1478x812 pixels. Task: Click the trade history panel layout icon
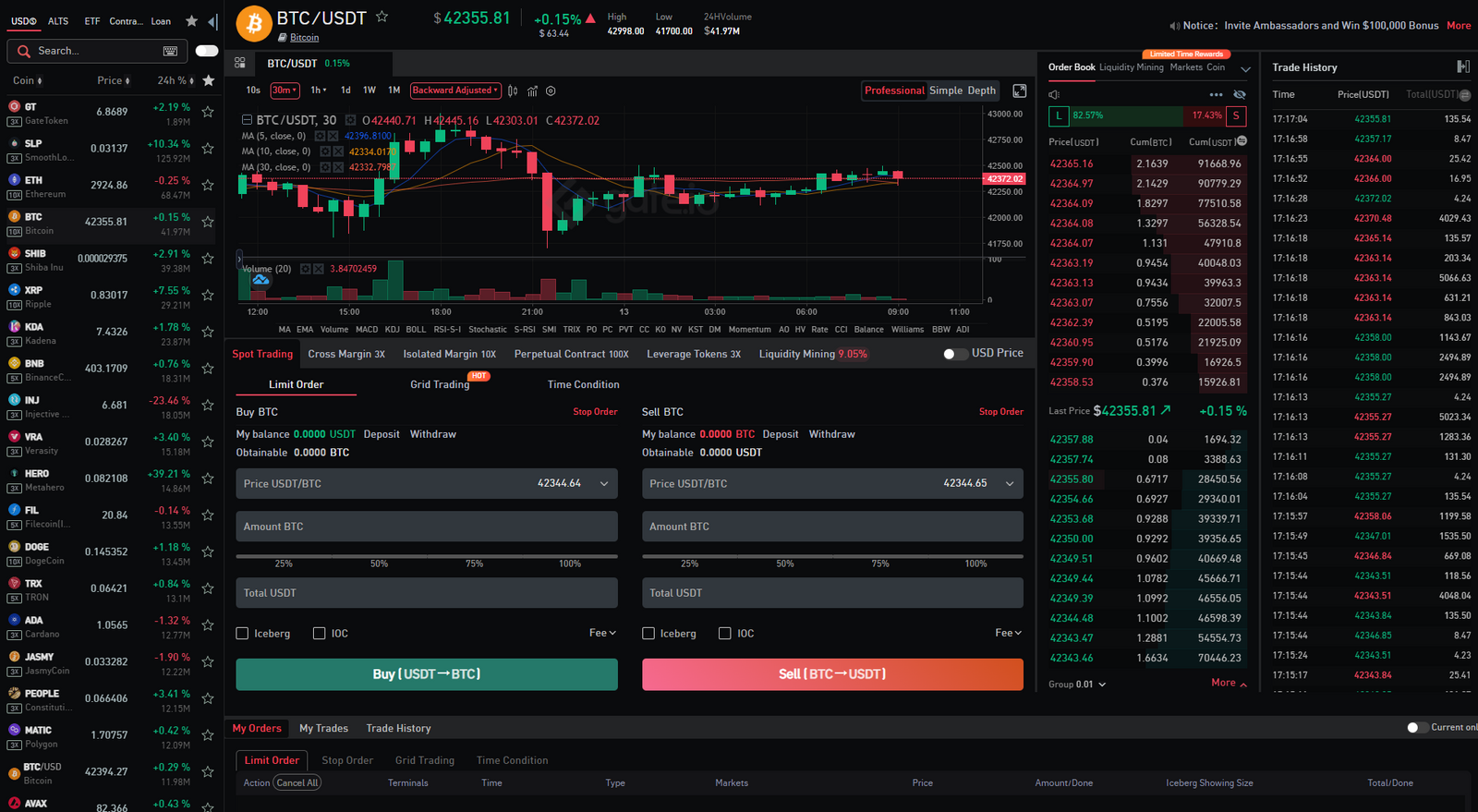click(1463, 67)
